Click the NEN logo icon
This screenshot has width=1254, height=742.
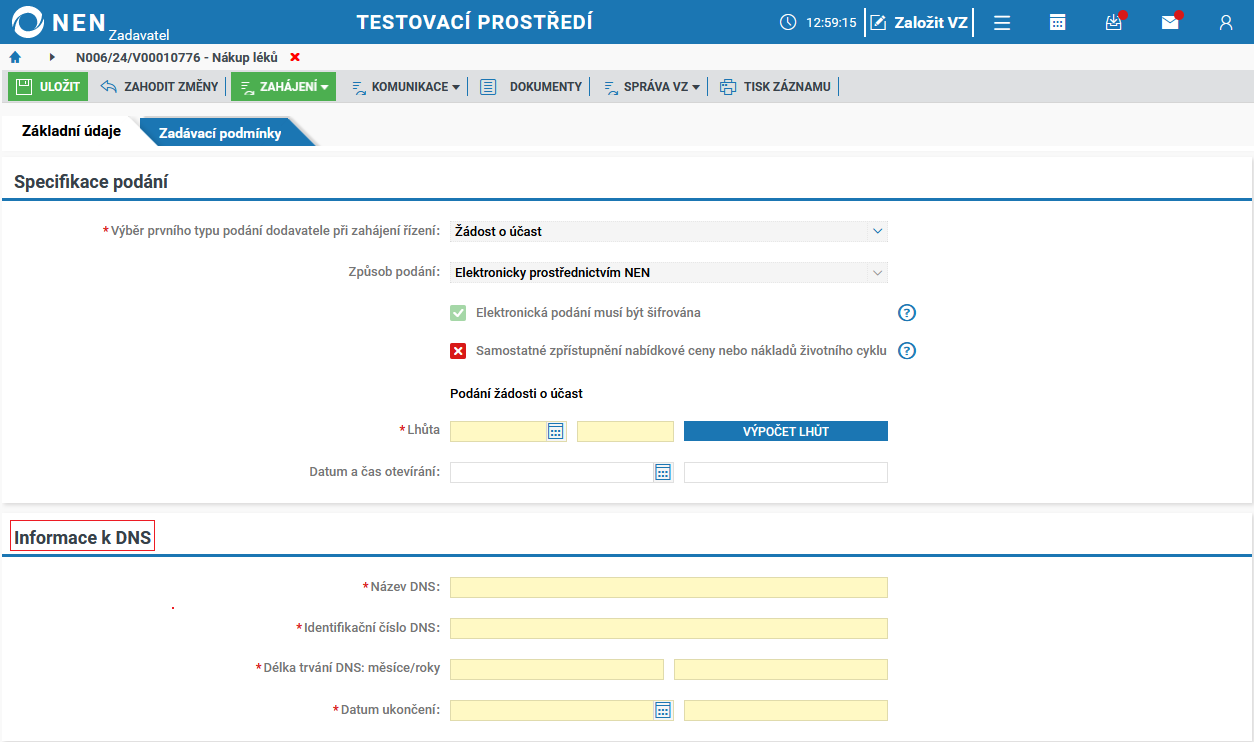point(26,22)
